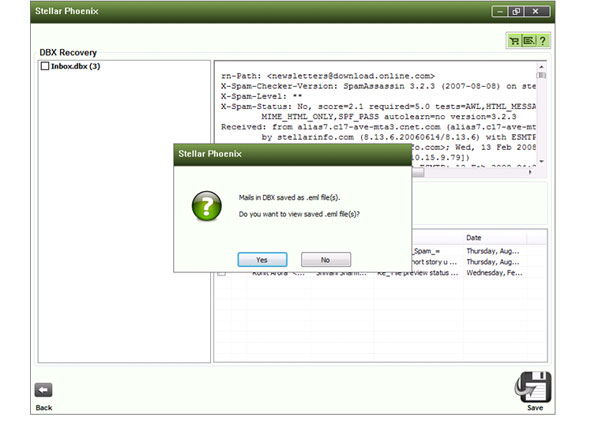Screen dimensions: 590x421
Task: Open the shopping cart buy icon
Action: 514,41
